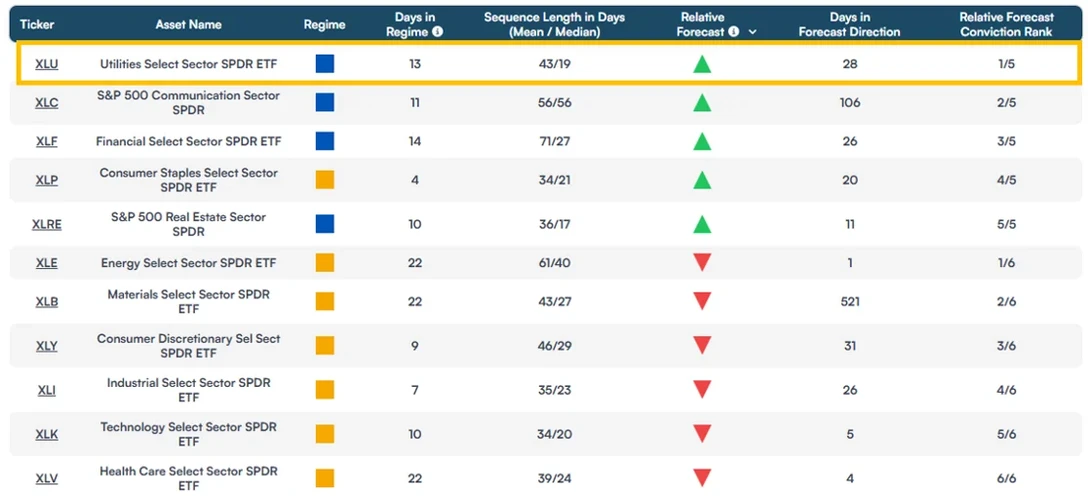Open the XLY ticker link
This screenshot has width=1088, height=499.
click(46, 346)
